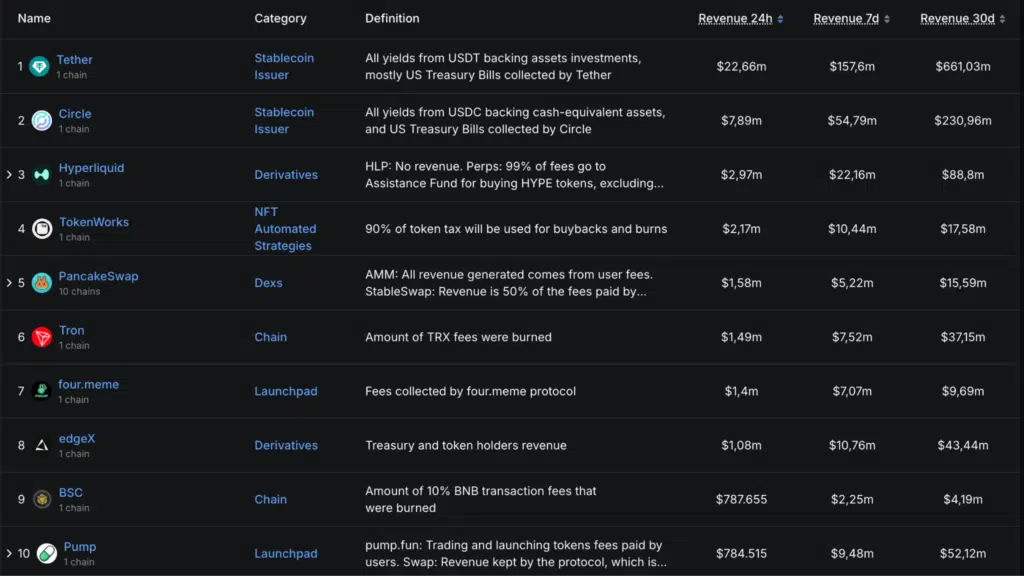Click the Tether logo icon
This screenshot has height=576, width=1024.
(40, 65)
